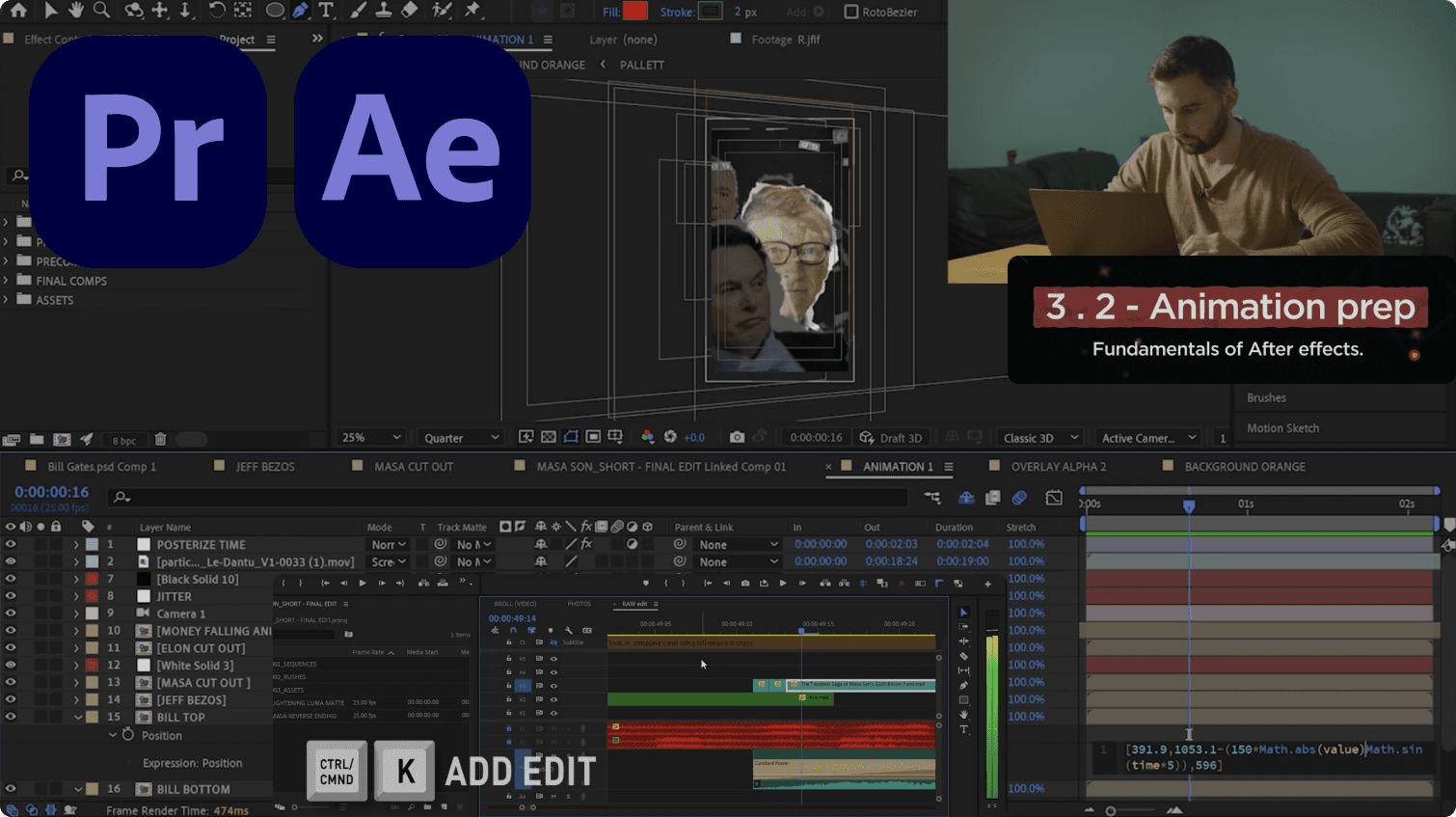Hide the Black Solid 10 layer

[x=11, y=579]
